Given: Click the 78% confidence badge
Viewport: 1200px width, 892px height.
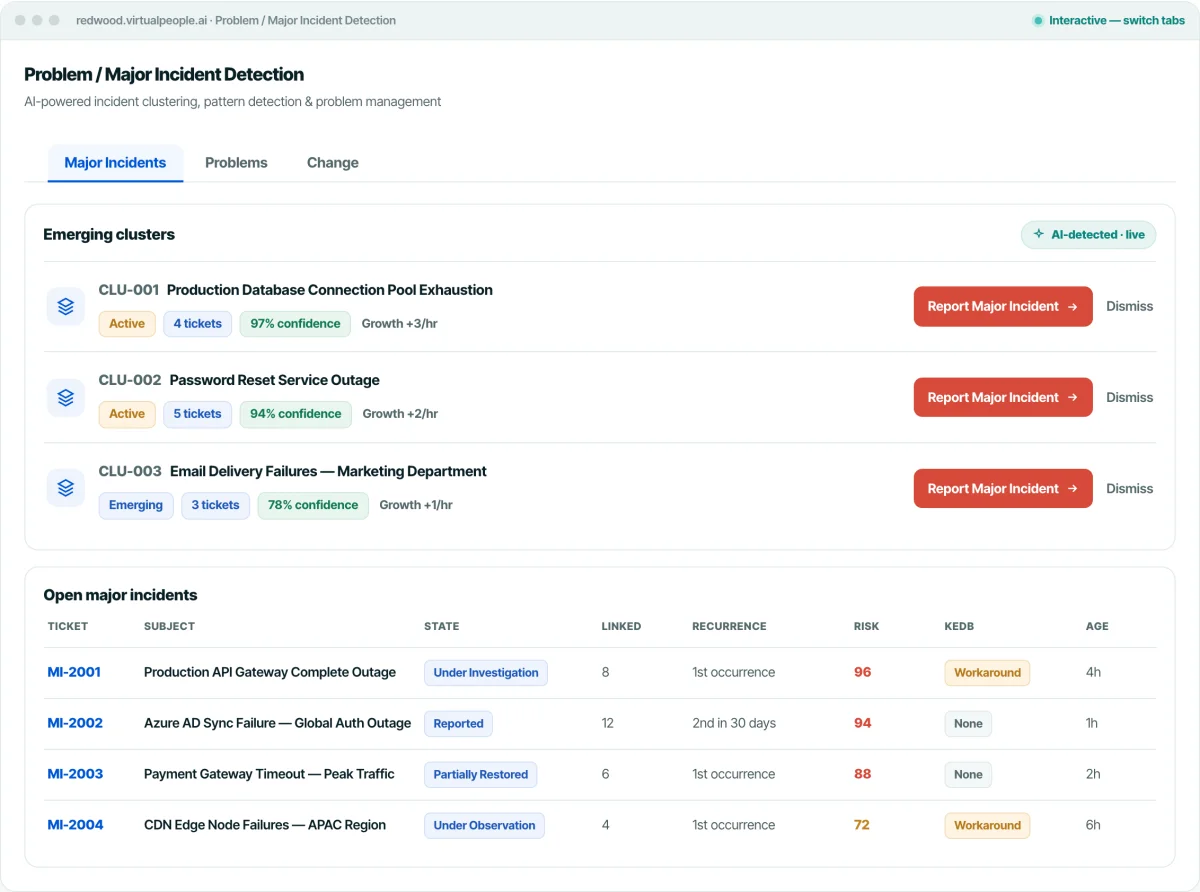Looking at the screenshot, I should coord(313,505).
